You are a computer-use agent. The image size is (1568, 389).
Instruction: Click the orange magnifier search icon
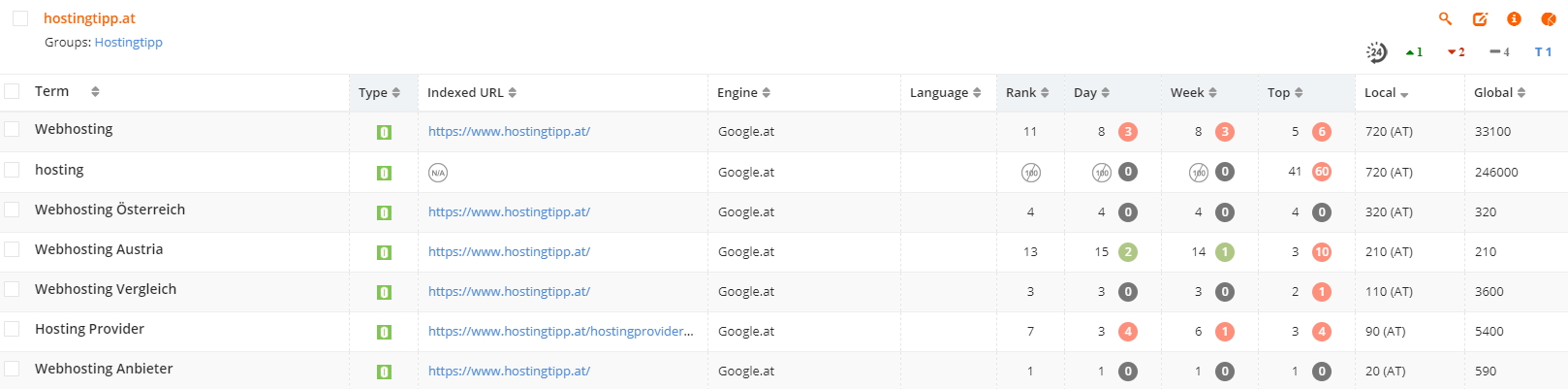click(1445, 18)
